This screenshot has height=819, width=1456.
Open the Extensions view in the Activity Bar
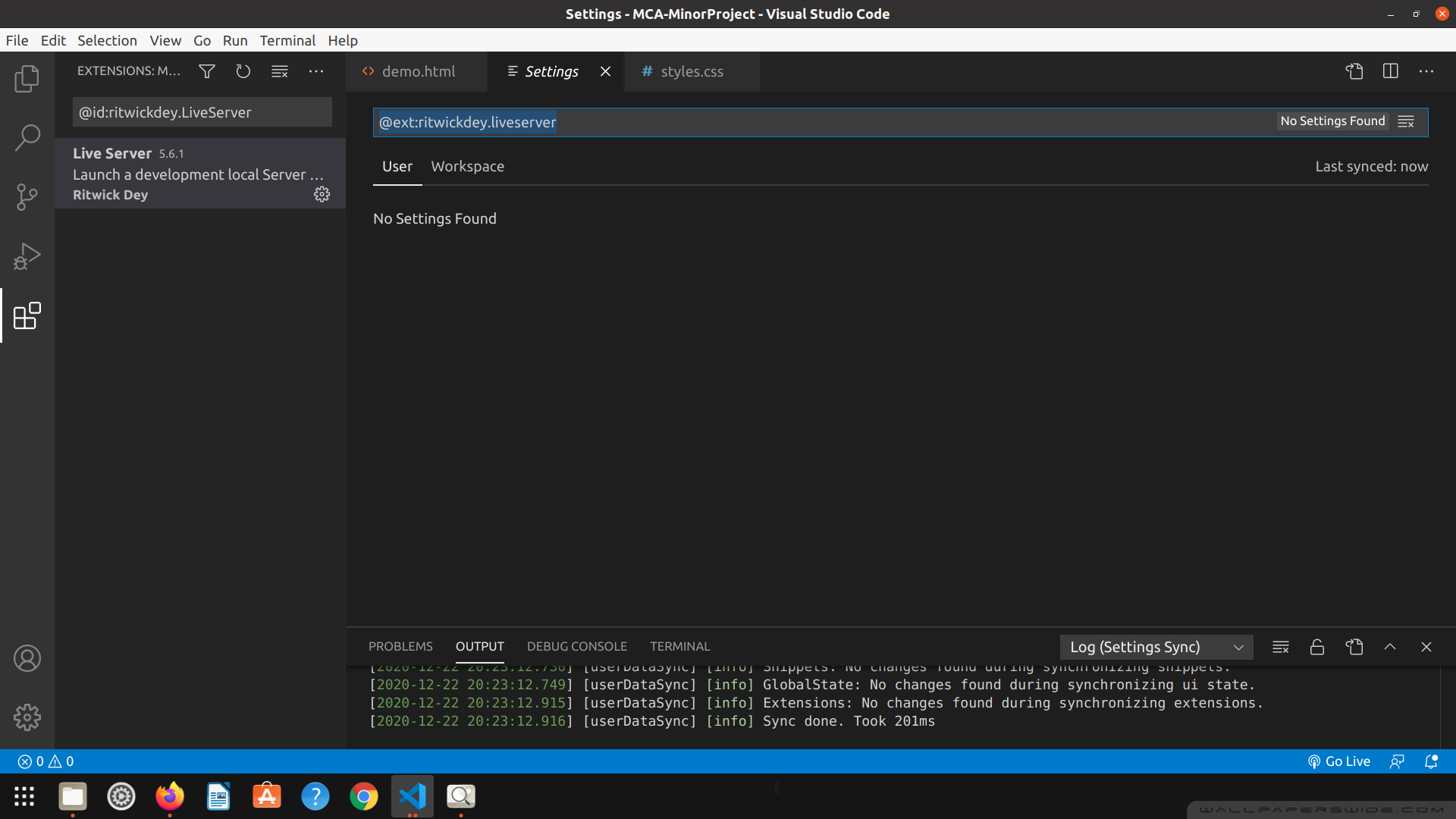pyautogui.click(x=27, y=316)
